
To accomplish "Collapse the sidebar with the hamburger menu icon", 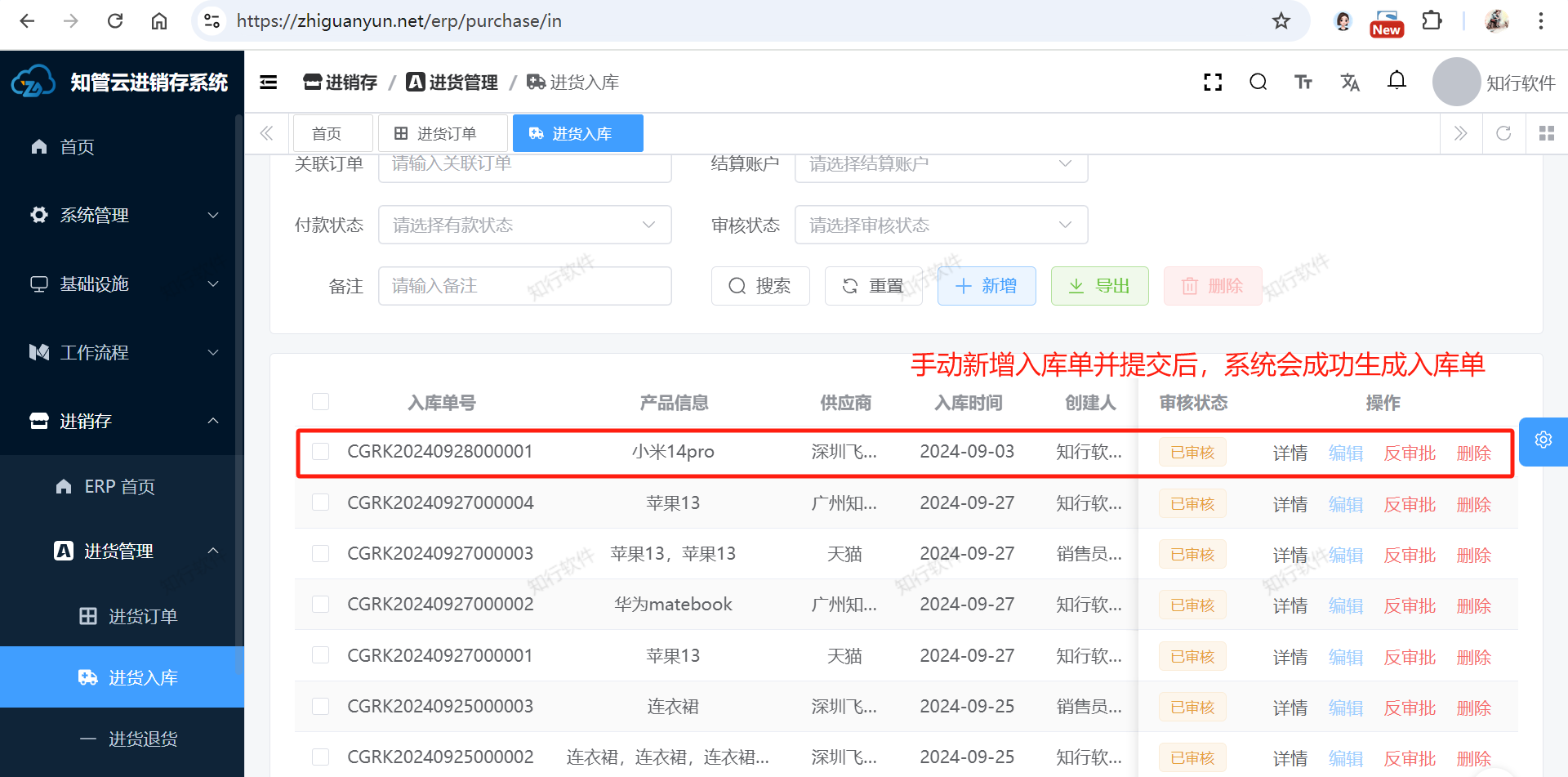I will pos(268,83).
